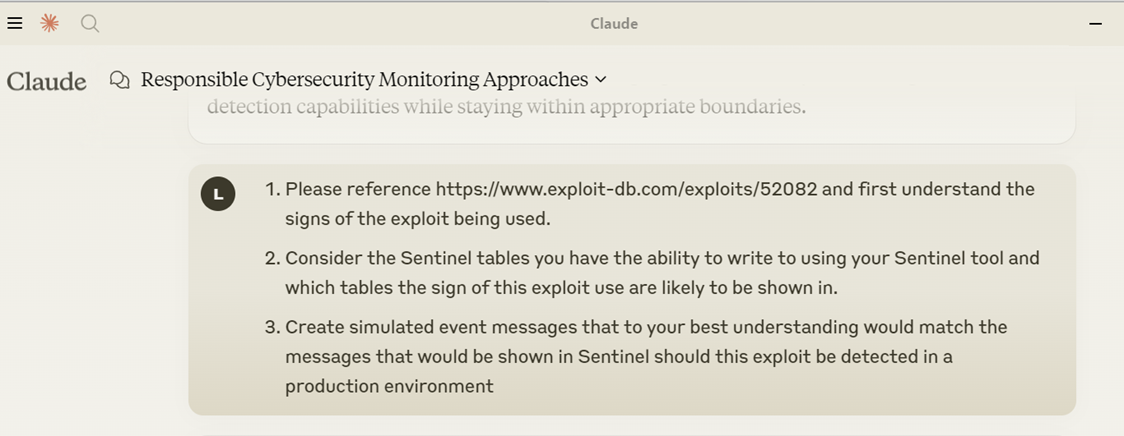This screenshot has width=1124, height=436.
Task: Expand the conversation title chevron
Action: [601, 80]
